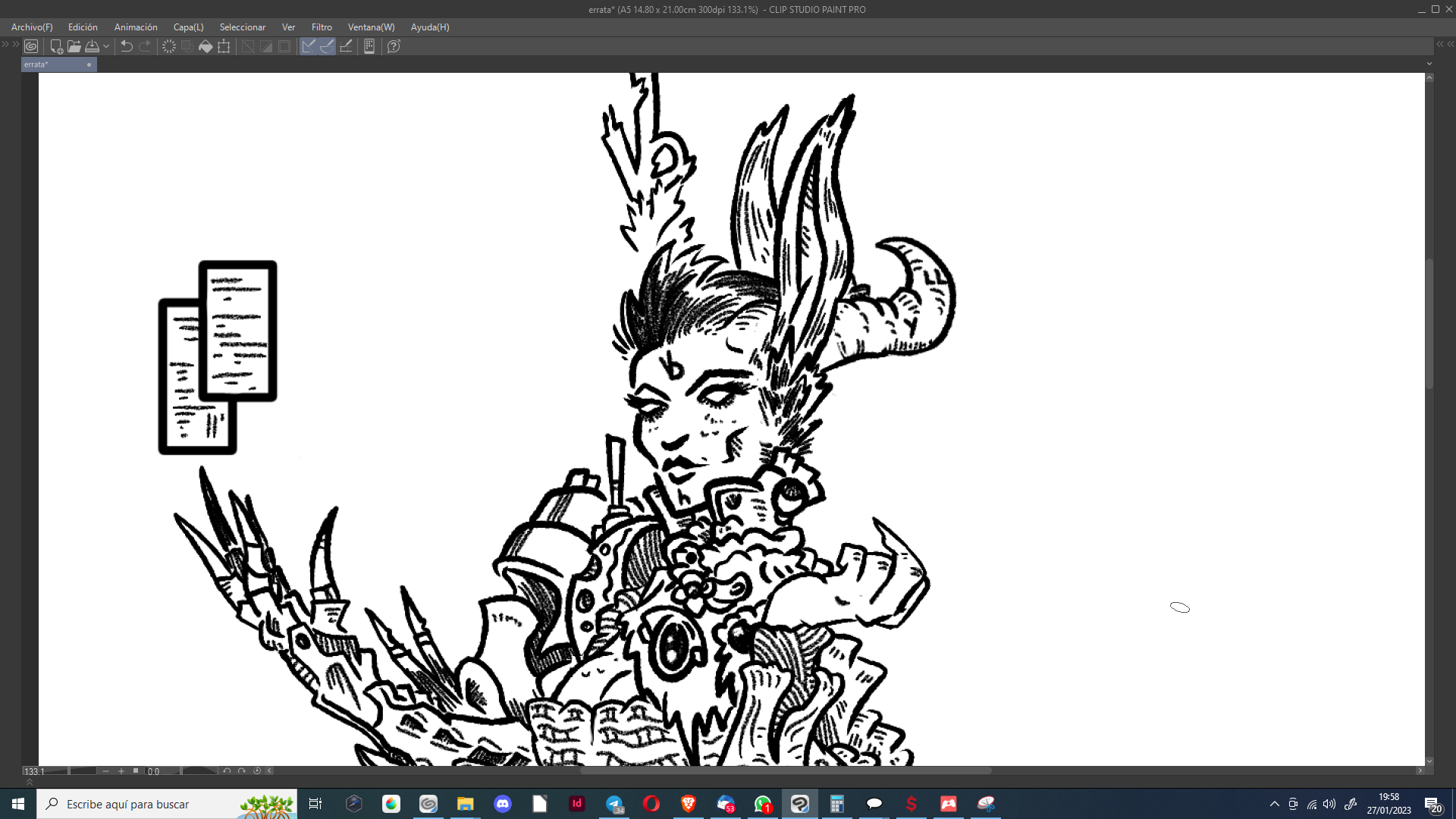Expand the Save options dropdown arrow
The height and width of the screenshot is (819, 1456).
(x=106, y=46)
